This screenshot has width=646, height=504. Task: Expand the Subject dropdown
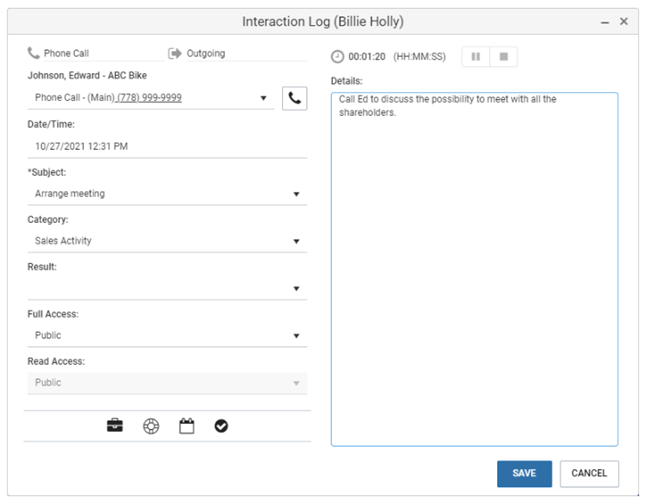coord(297,194)
